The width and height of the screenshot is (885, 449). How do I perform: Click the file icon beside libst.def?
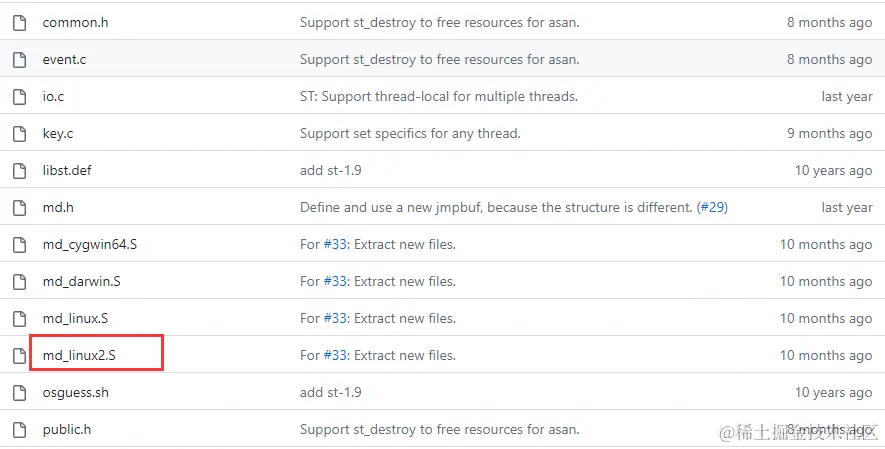(20, 171)
